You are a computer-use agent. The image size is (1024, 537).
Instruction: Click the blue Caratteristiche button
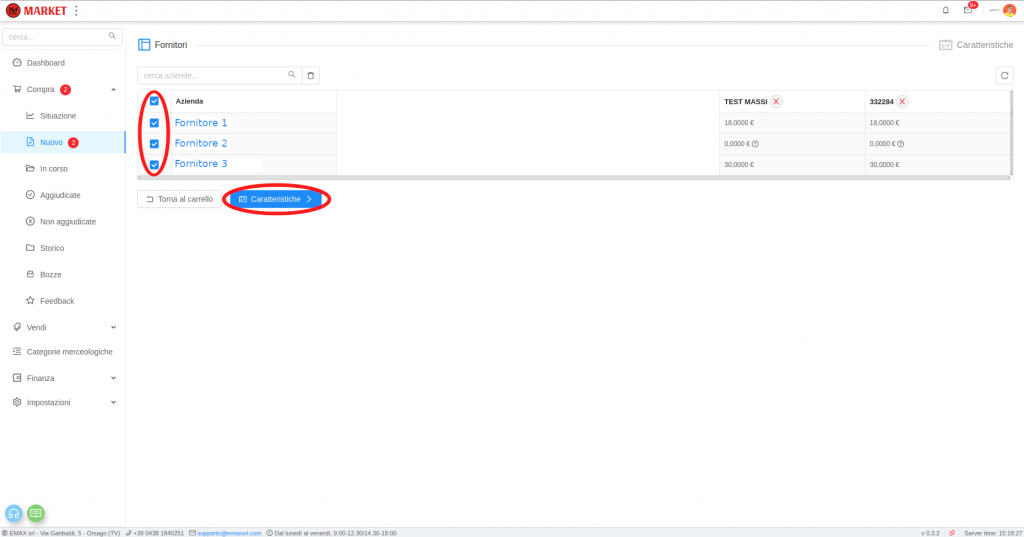(x=276, y=199)
